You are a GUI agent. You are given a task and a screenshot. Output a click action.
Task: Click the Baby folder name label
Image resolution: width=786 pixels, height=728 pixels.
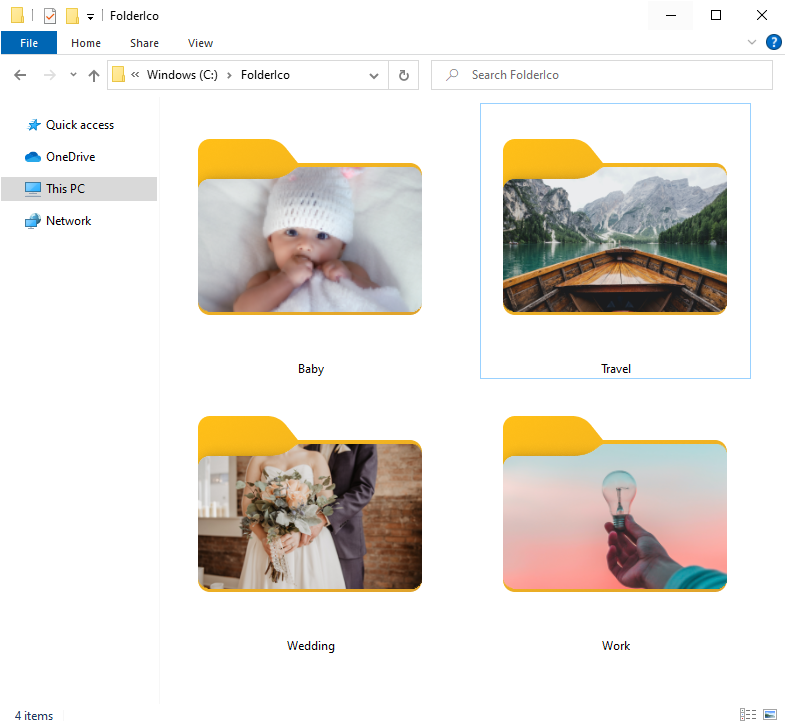pos(311,369)
